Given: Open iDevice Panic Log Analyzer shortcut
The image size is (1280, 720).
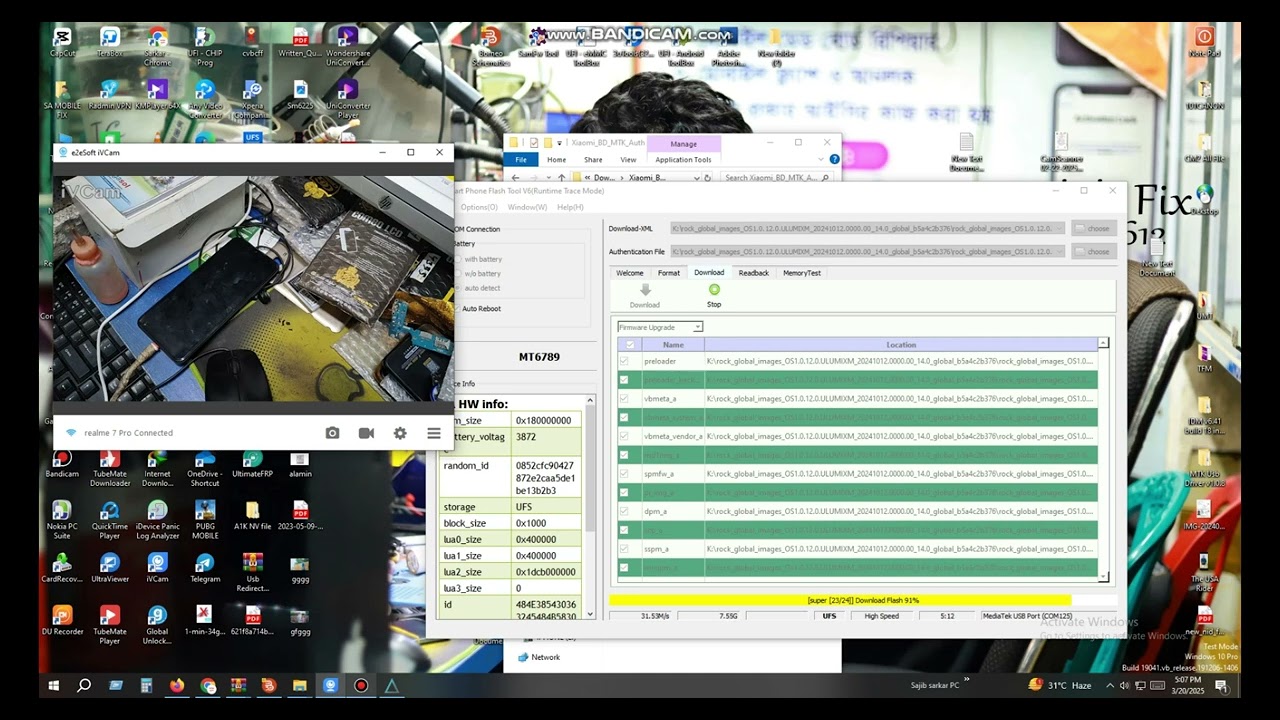Looking at the screenshot, I should point(158,520).
